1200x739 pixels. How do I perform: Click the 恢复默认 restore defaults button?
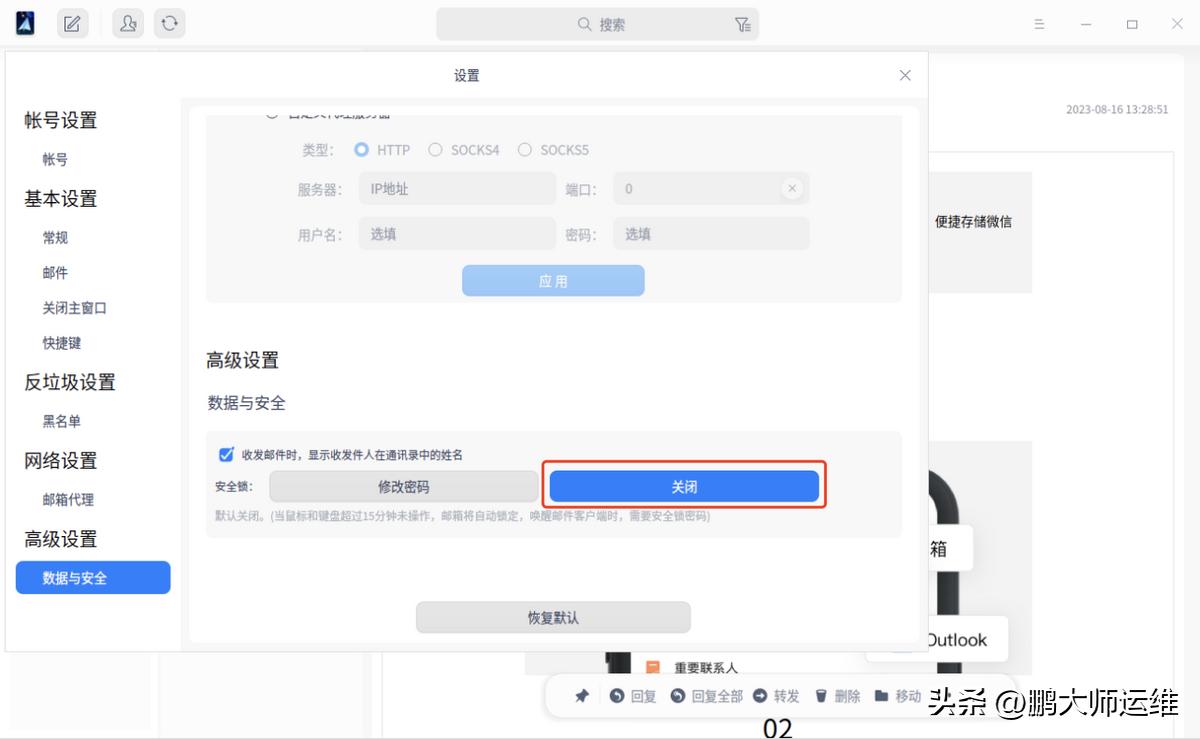point(553,617)
